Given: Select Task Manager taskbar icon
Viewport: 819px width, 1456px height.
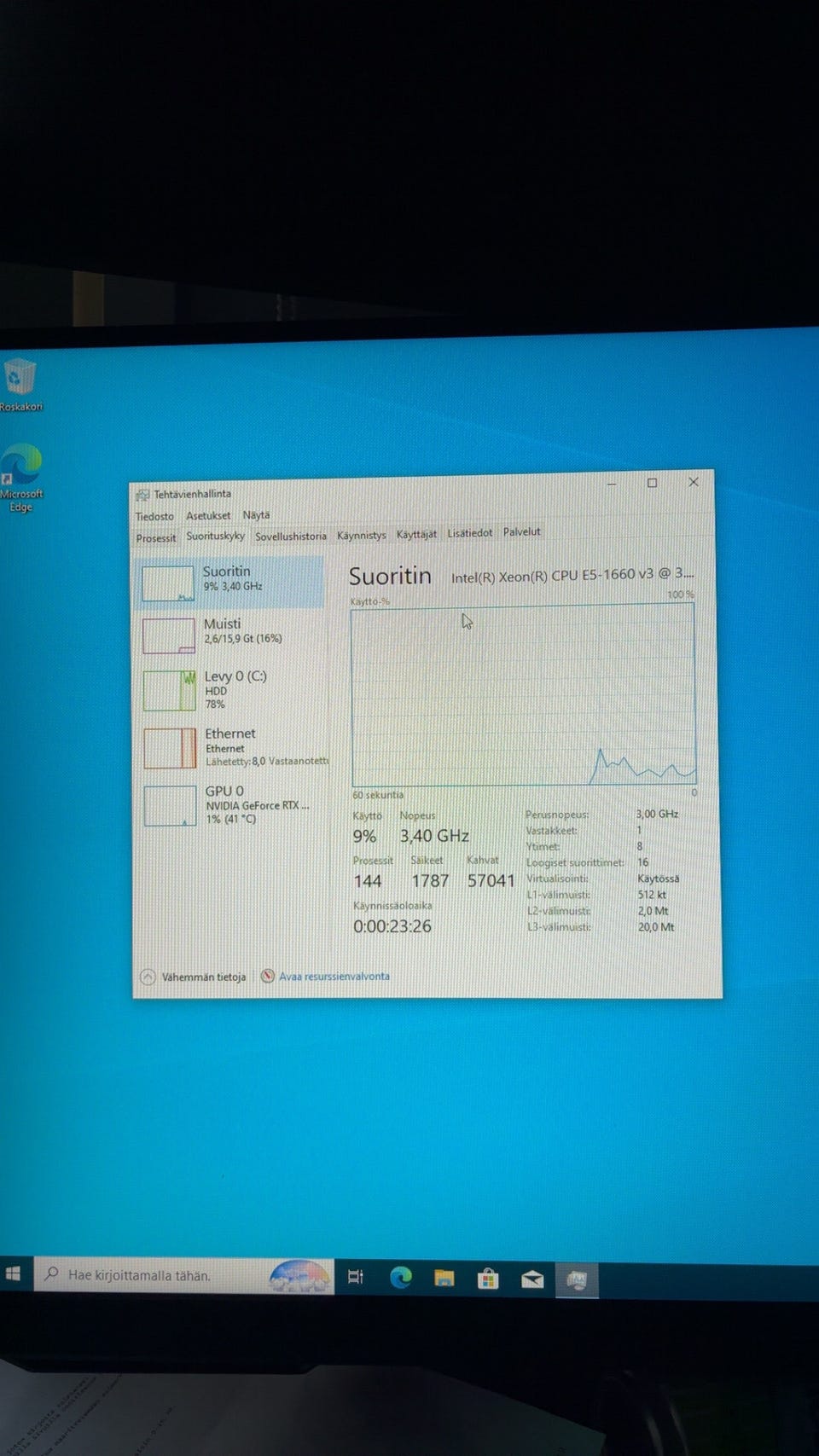Looking at the screenshot, I should 577,1279.
